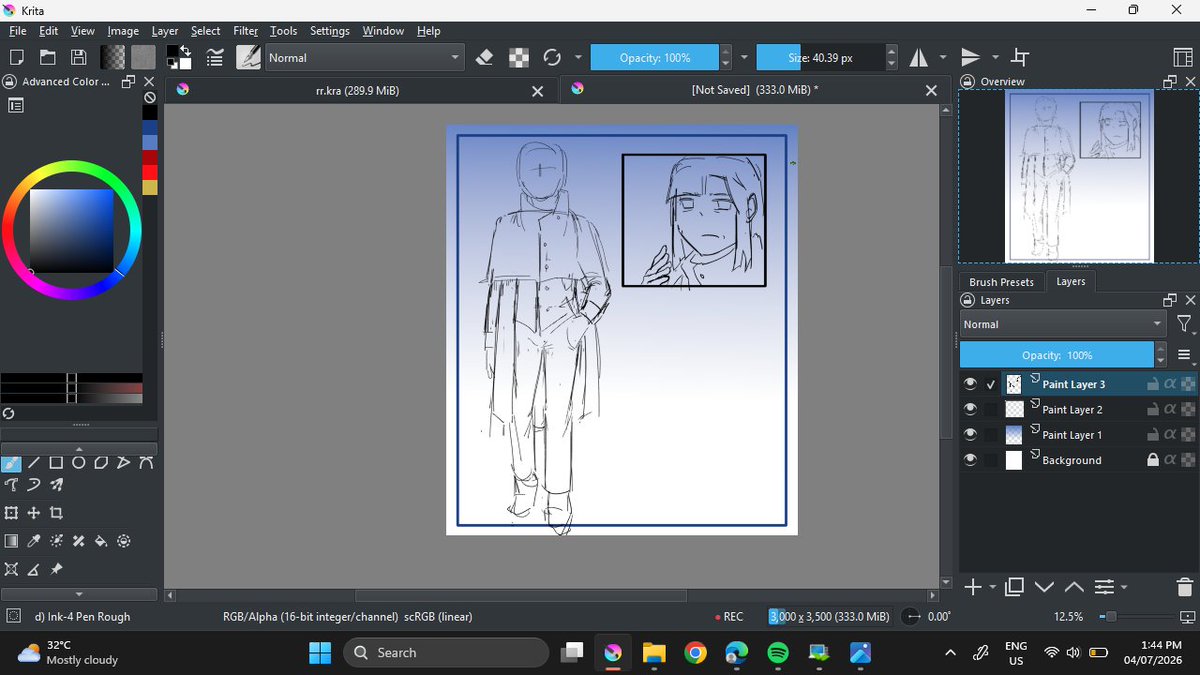
Task: Select the Freehand Brush tool
Action: click(x=11, y=463)
